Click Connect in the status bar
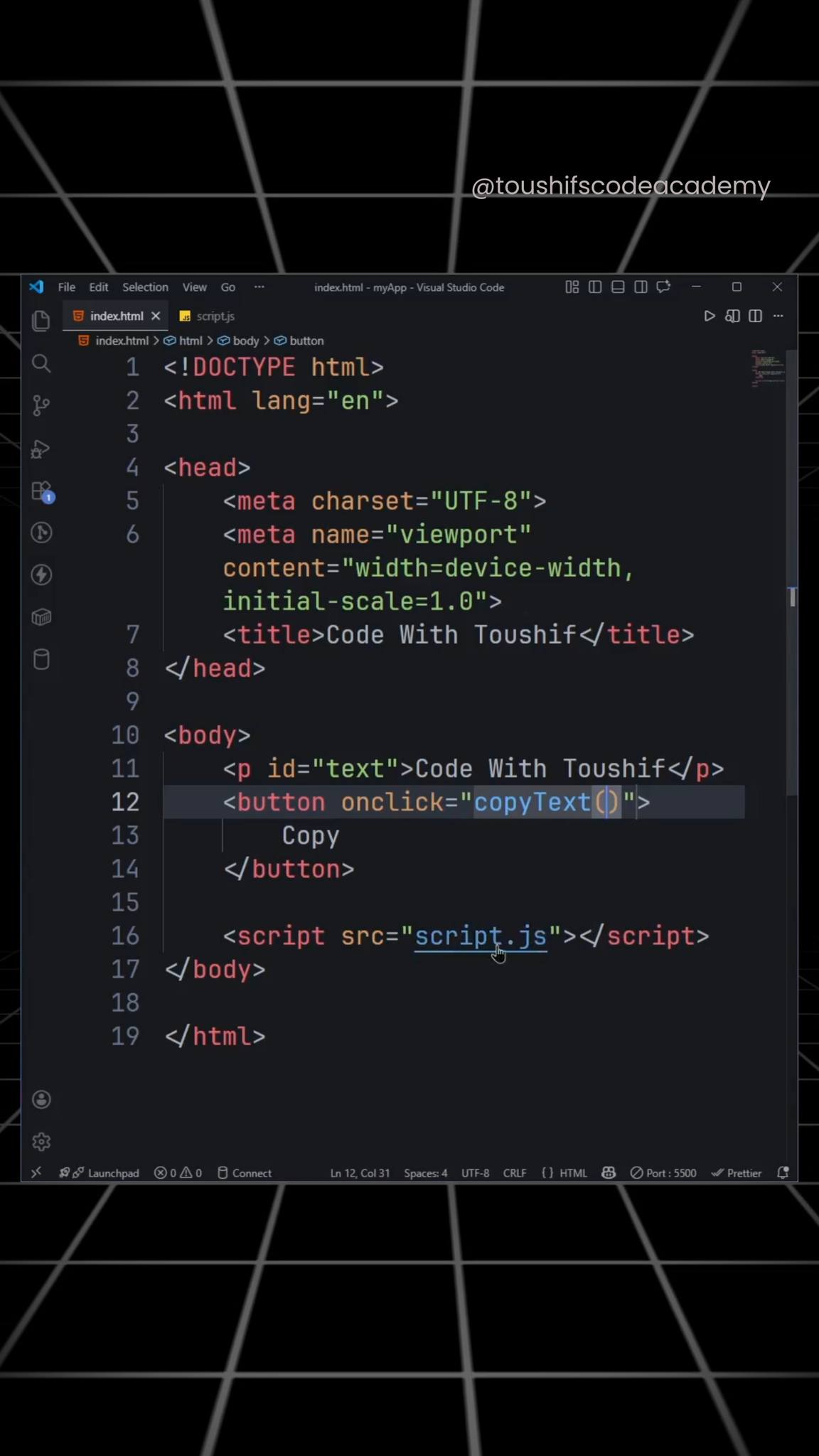 (x=245, y=1173)
